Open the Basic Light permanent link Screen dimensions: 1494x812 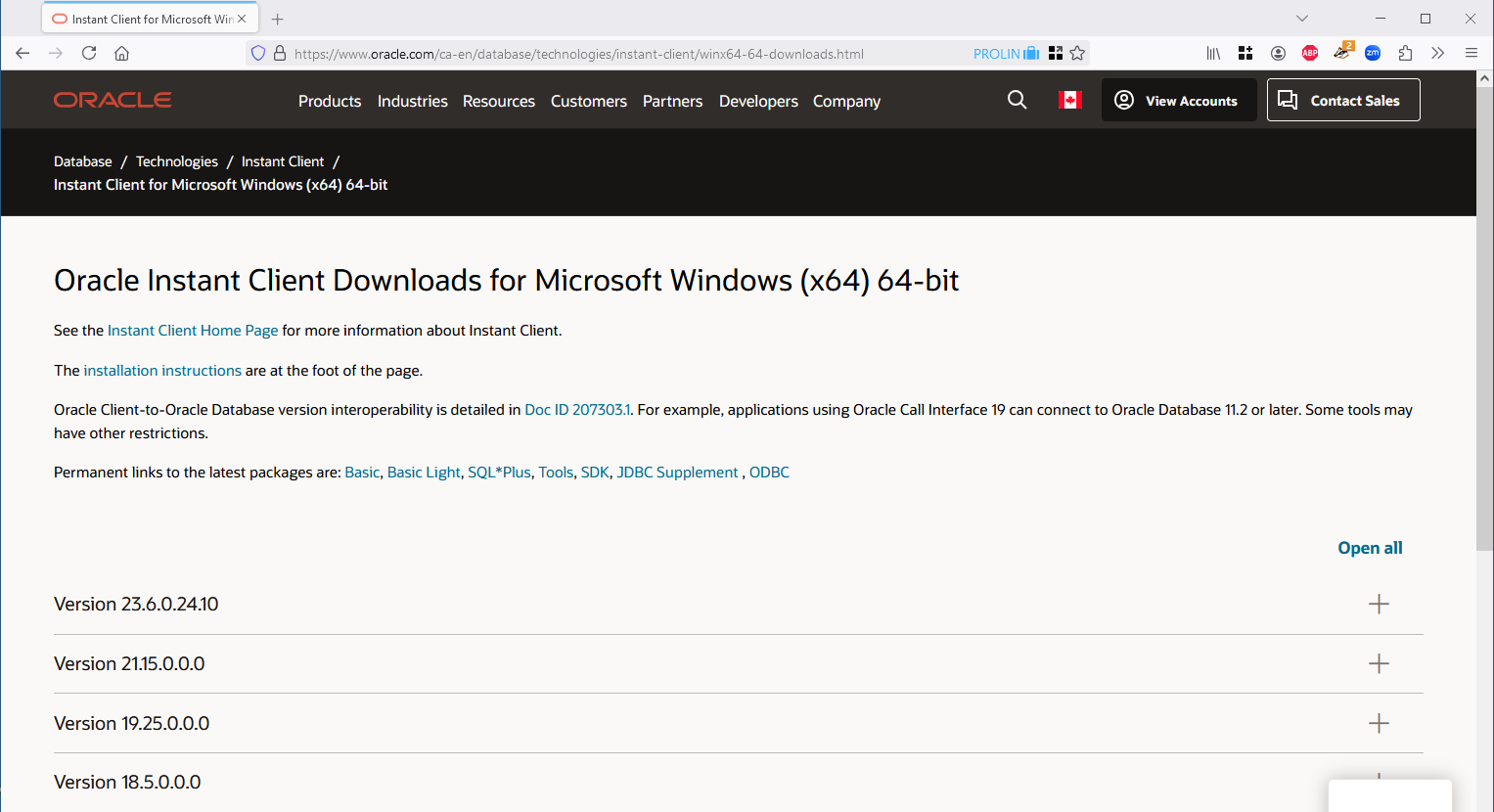(x=424, y=473)
